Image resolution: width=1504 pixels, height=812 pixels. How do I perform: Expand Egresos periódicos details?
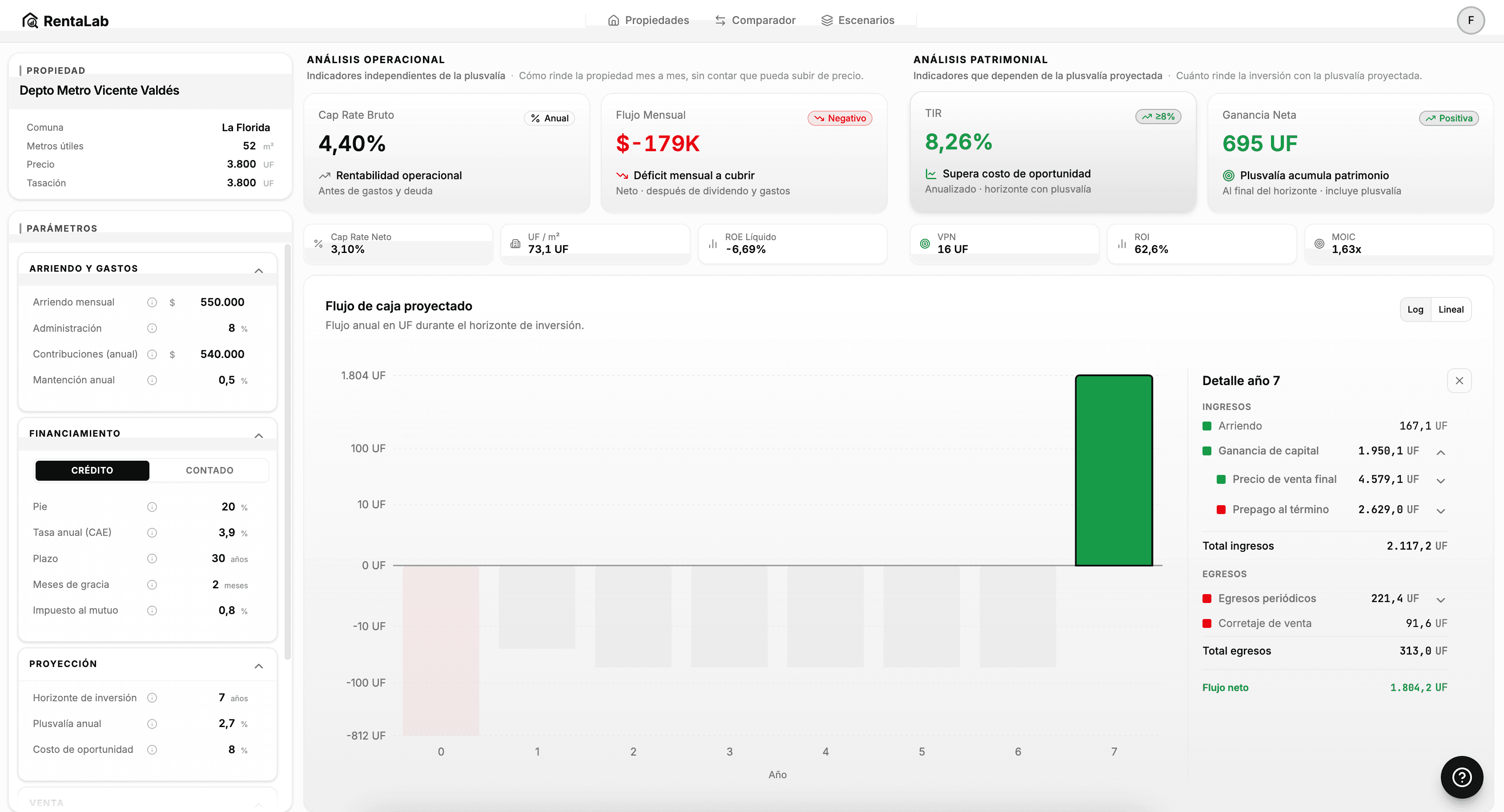click(x=1441, y=600)
